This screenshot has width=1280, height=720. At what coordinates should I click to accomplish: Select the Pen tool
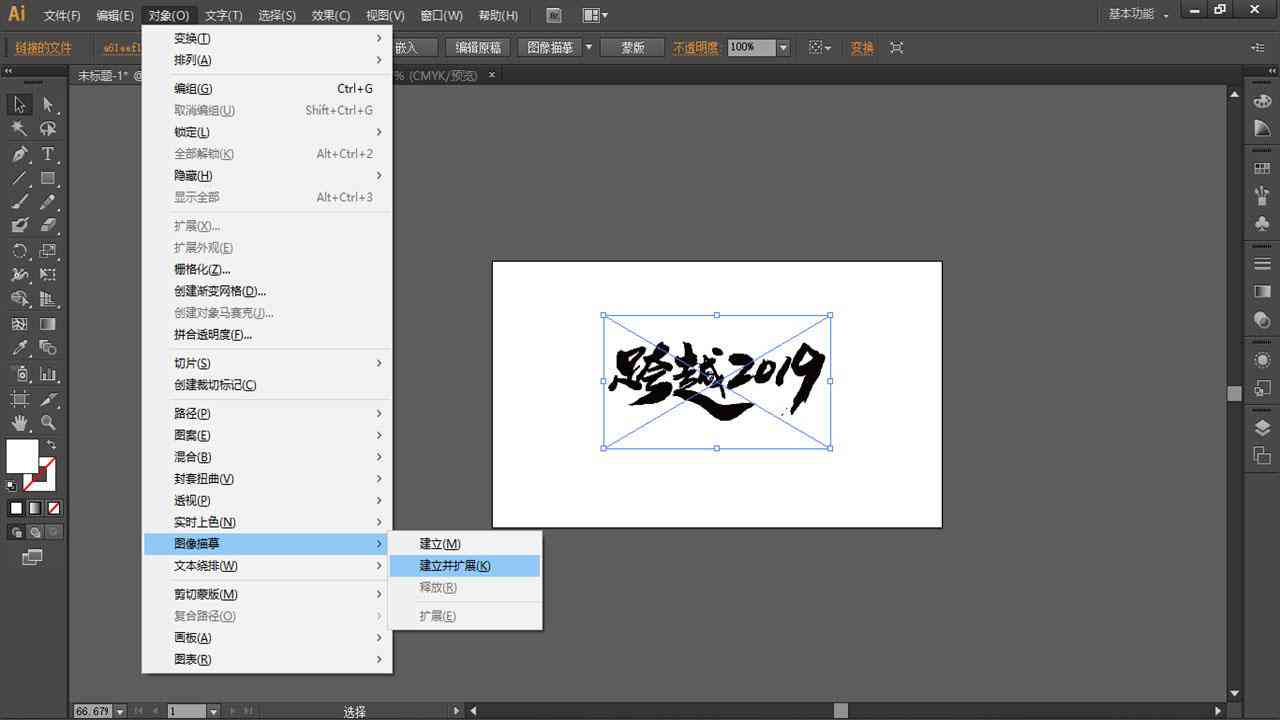pos(19,154)
